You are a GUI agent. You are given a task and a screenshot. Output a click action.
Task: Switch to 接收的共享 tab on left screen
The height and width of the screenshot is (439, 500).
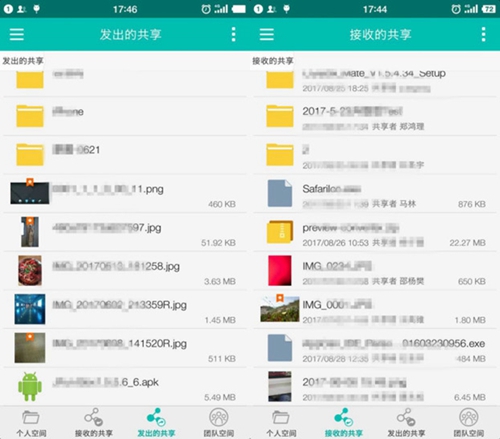(94, 423)
